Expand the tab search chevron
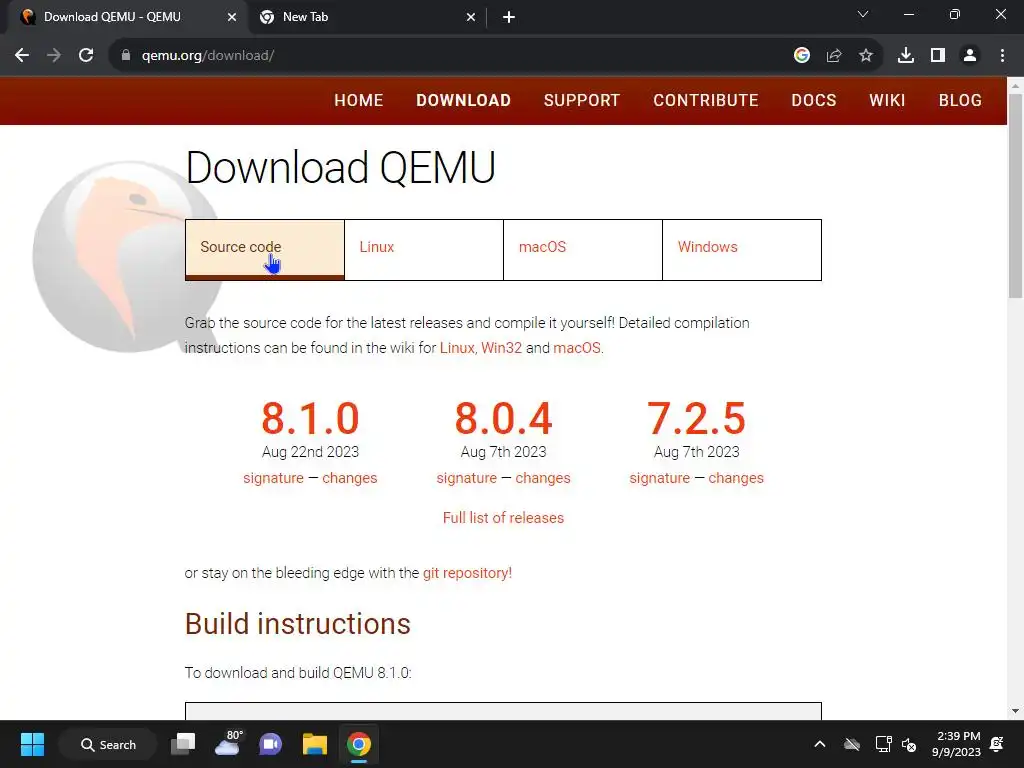Viewport: 1024px width, 768px height. pos(863,14)
